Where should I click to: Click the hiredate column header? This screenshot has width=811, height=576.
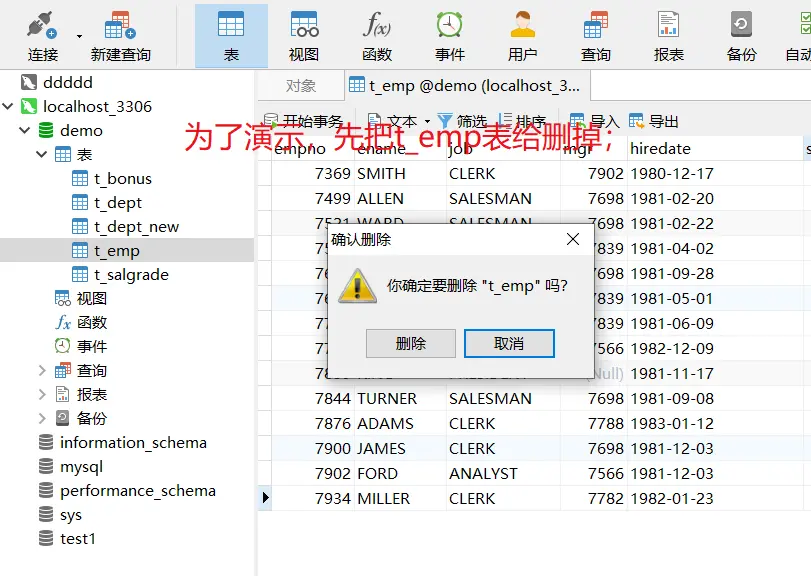(715, 149)
